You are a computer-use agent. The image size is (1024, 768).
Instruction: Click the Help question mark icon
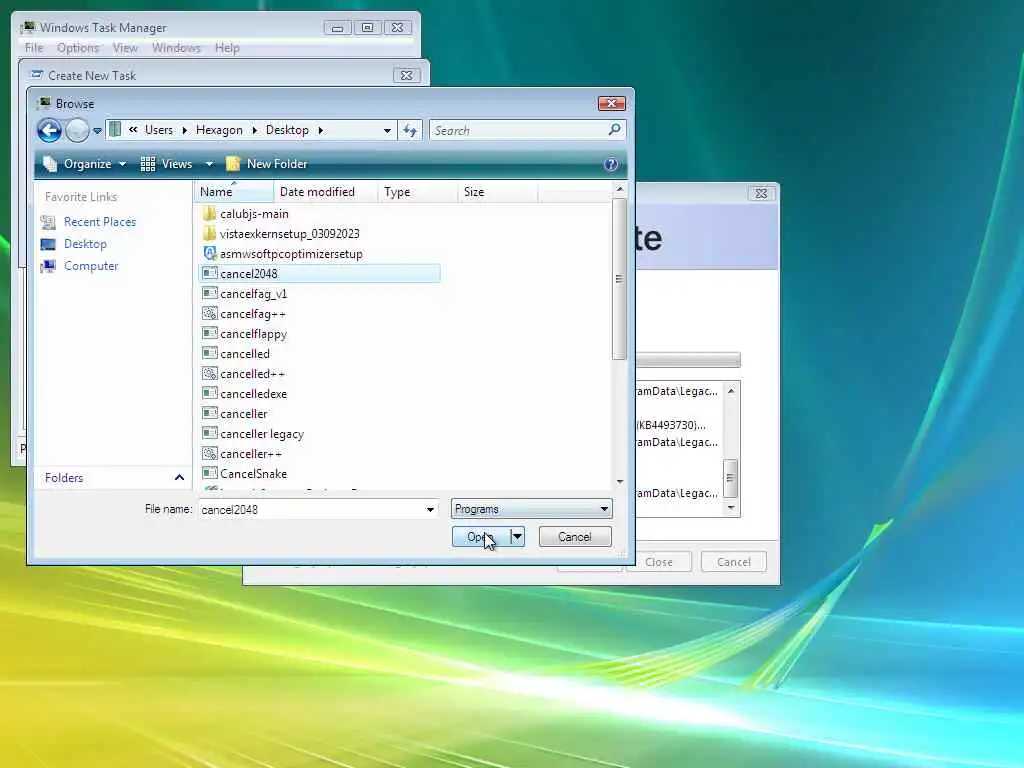611,164
